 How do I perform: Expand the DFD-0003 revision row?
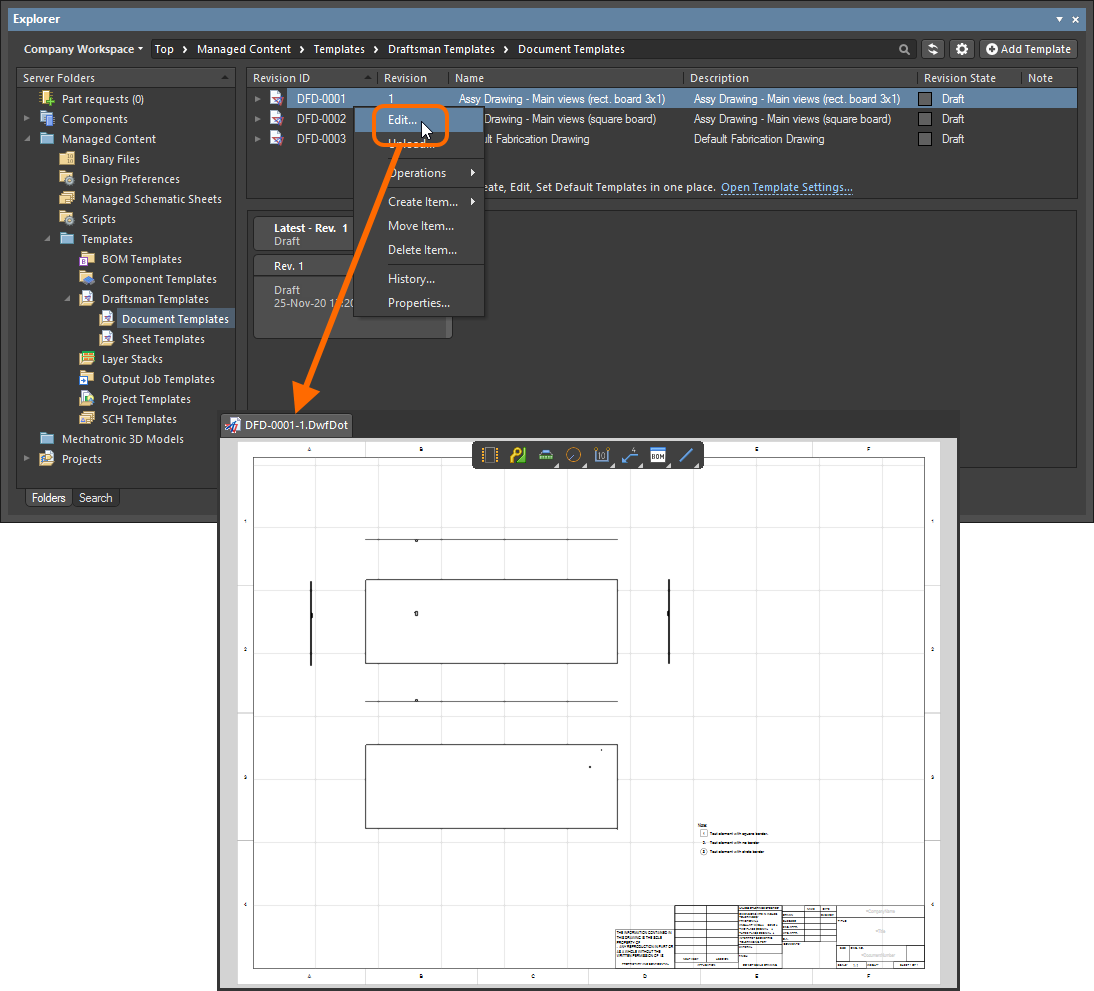coord(257,139)
